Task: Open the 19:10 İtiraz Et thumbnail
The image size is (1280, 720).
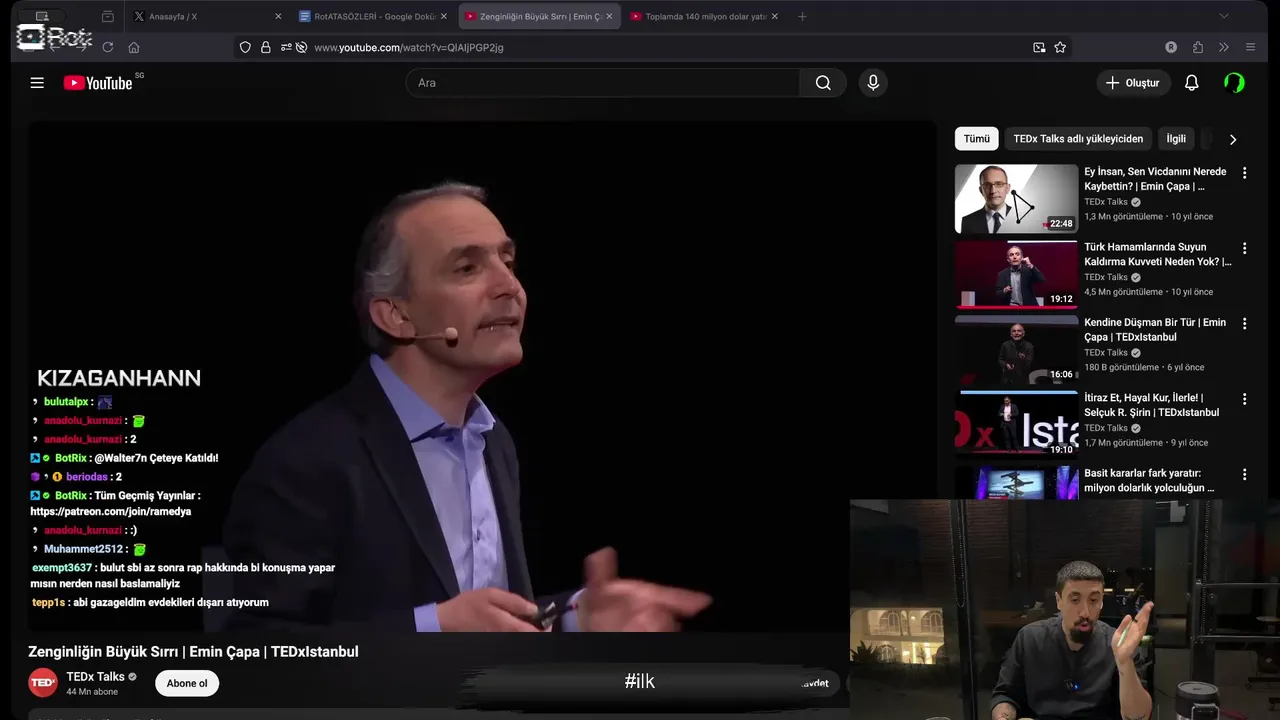Action: tap(1016, 425)
